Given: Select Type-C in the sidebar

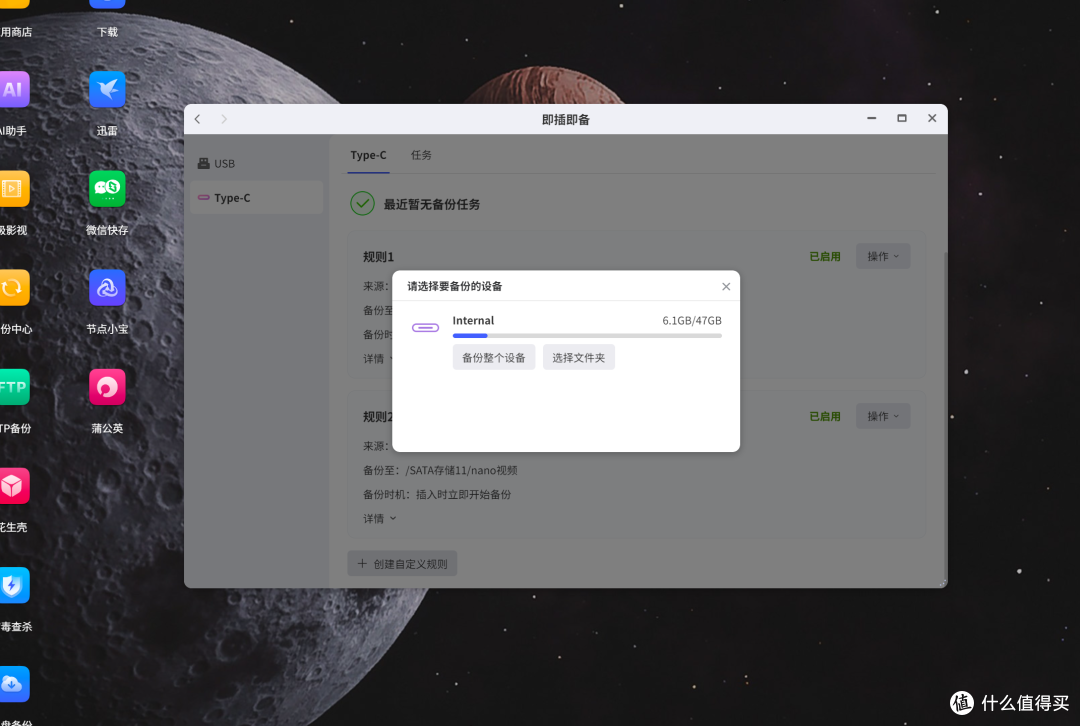Looking at the screenshot, I should pos(256,198).
